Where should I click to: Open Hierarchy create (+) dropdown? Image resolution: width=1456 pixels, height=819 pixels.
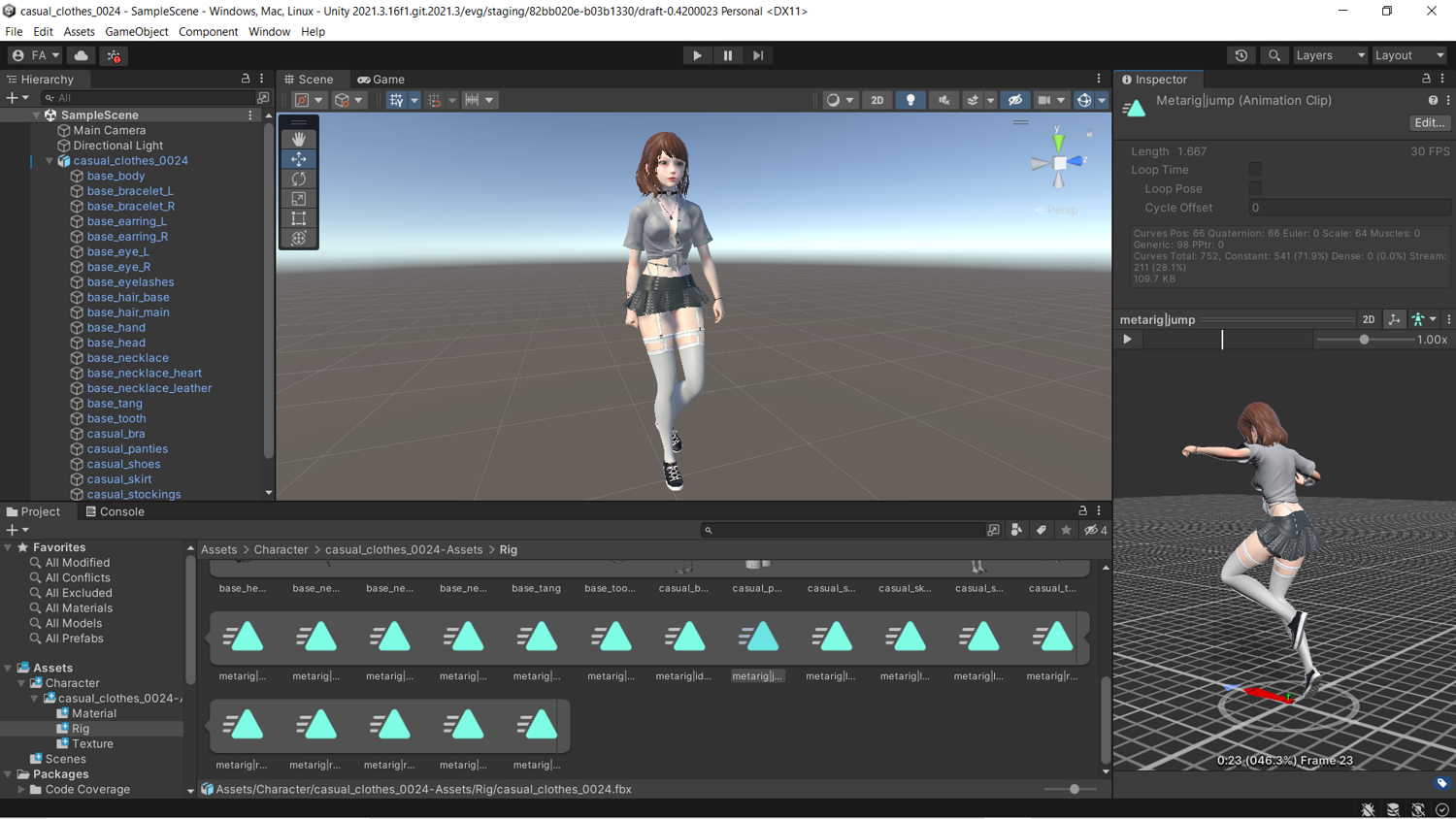(x=17, y=98)
